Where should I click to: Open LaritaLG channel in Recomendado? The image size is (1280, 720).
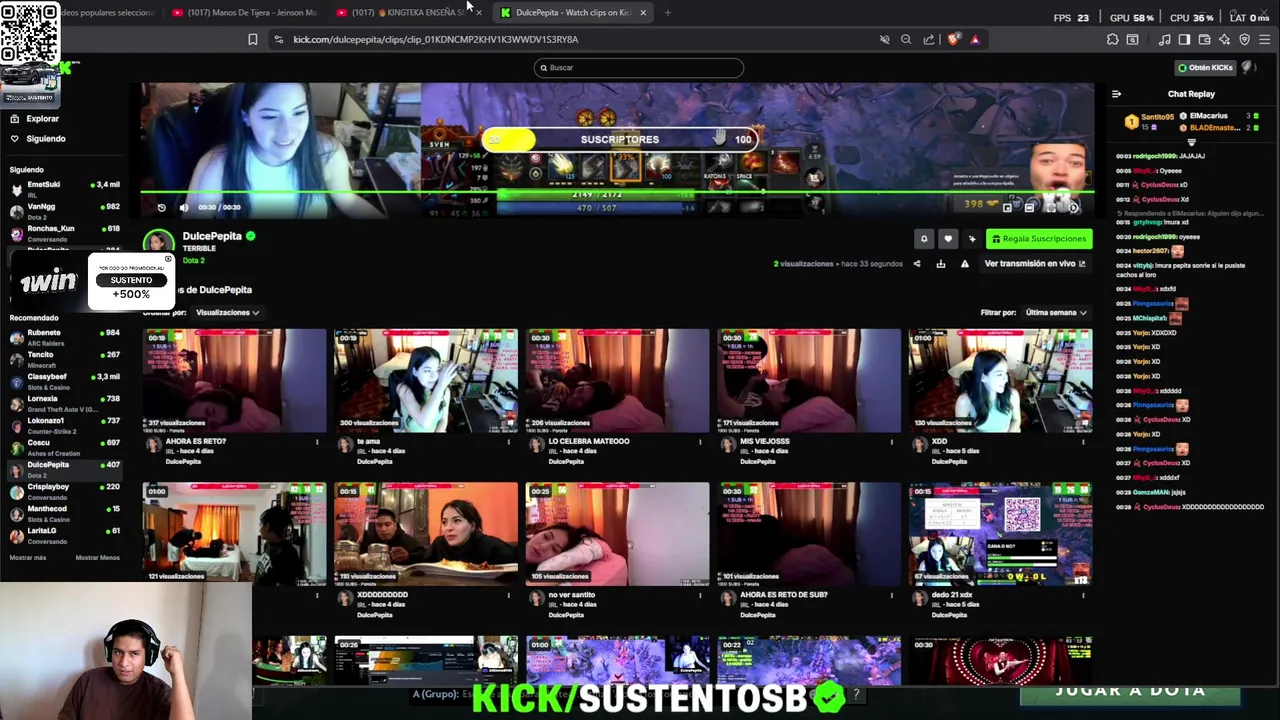click(65, 535)
